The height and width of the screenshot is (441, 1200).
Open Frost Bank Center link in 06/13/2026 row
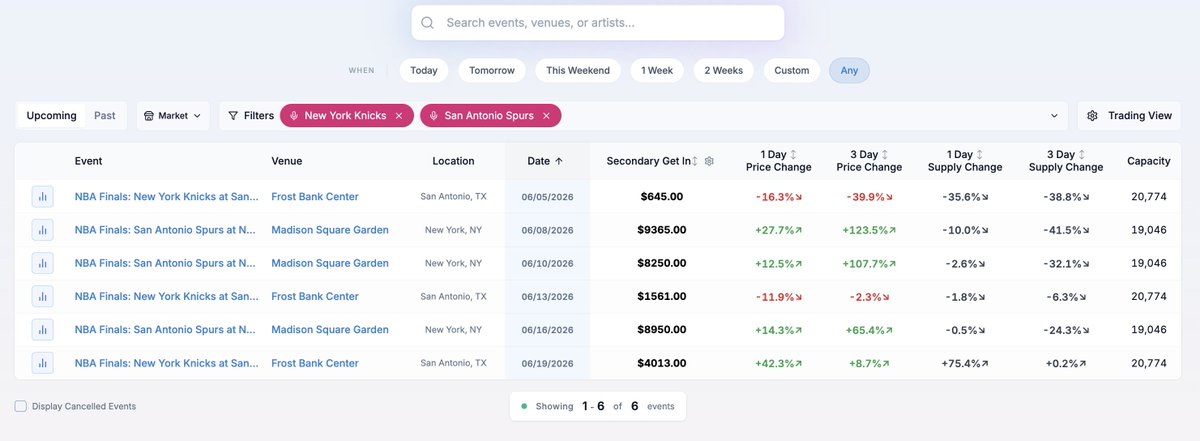315,297
